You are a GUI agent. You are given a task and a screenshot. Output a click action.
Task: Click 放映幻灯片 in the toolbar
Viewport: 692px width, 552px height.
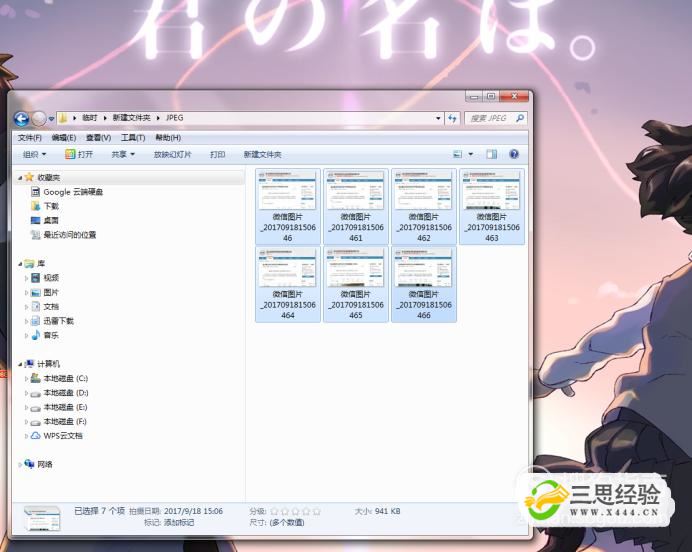pos(173,154)
